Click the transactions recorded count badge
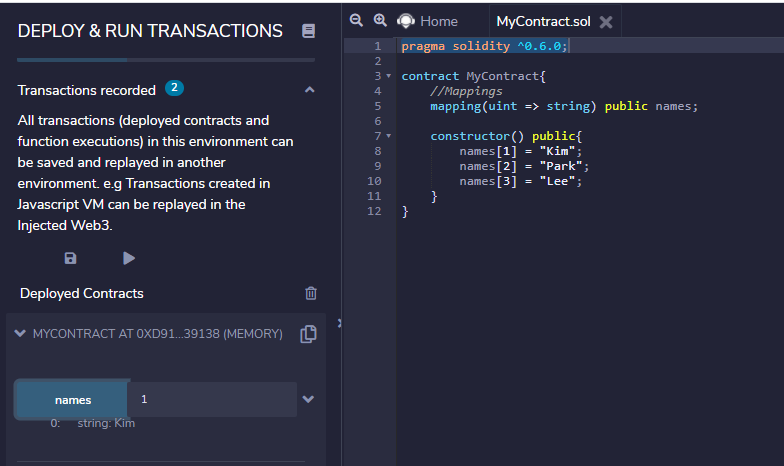 click(x=174, y=88)
